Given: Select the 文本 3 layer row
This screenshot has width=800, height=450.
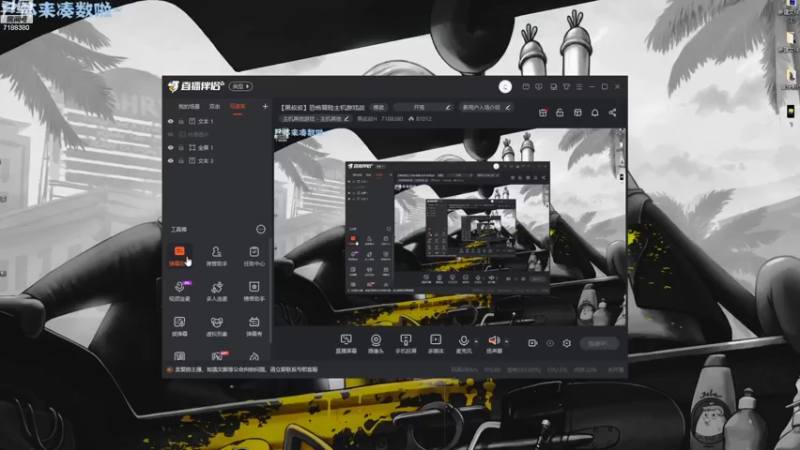Looking at the screenshot, I should [x=218, y=161].
